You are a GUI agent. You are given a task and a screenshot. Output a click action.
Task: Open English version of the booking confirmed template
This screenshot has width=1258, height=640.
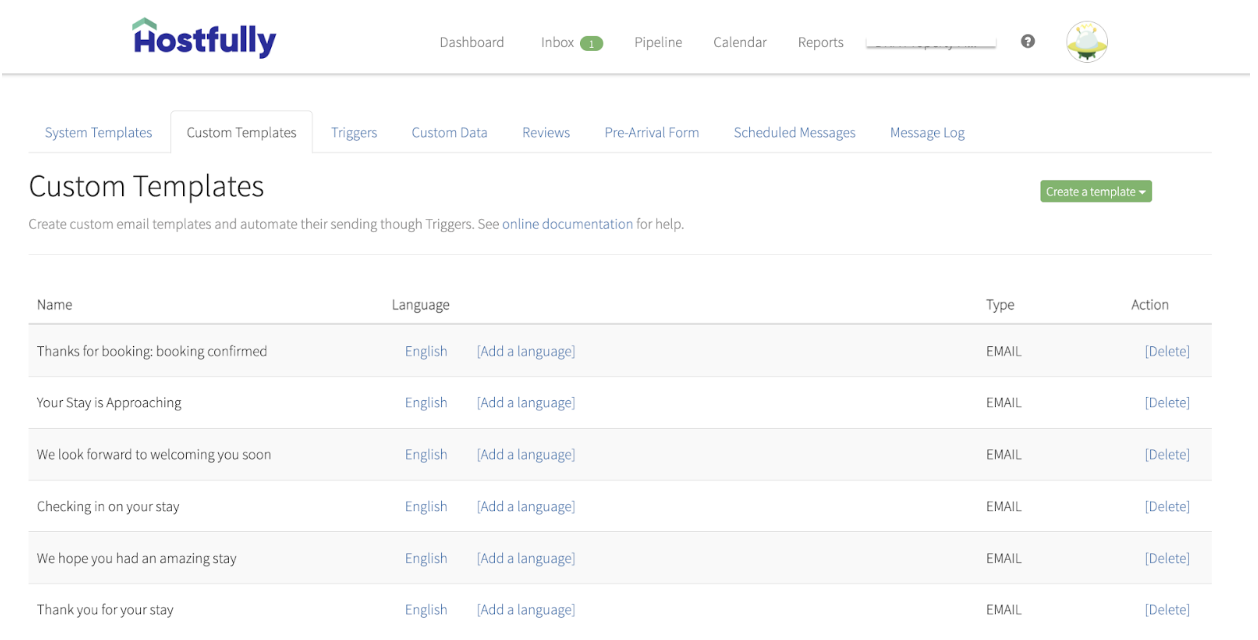tap(426, 351)
